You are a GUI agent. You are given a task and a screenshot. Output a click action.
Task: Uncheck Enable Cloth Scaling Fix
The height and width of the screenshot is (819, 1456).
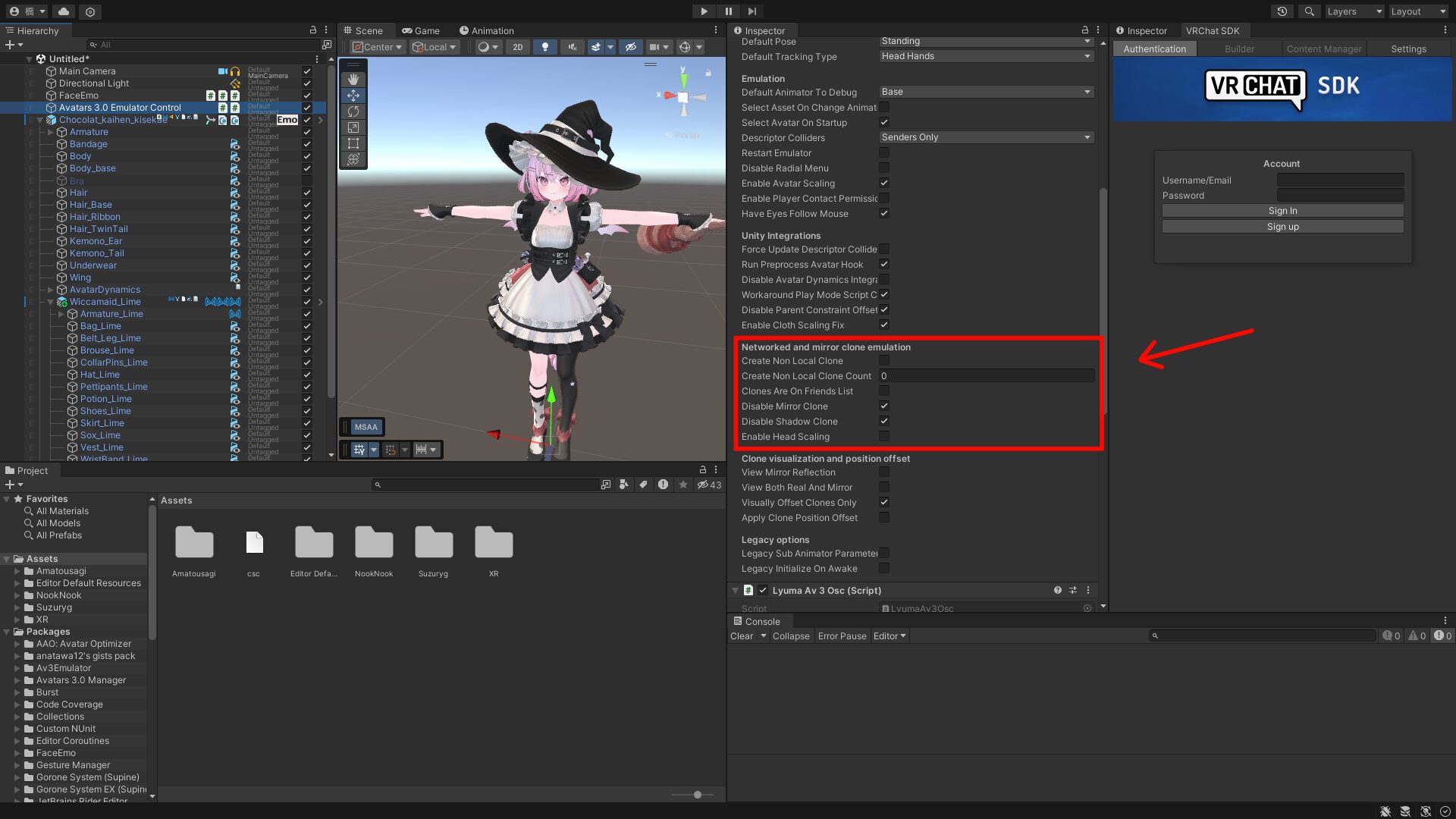click(x=884, y=325)
